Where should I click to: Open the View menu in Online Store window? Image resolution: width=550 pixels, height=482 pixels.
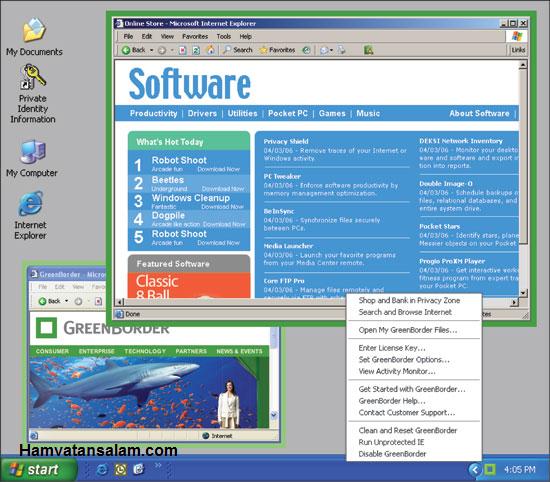(167, 36)
